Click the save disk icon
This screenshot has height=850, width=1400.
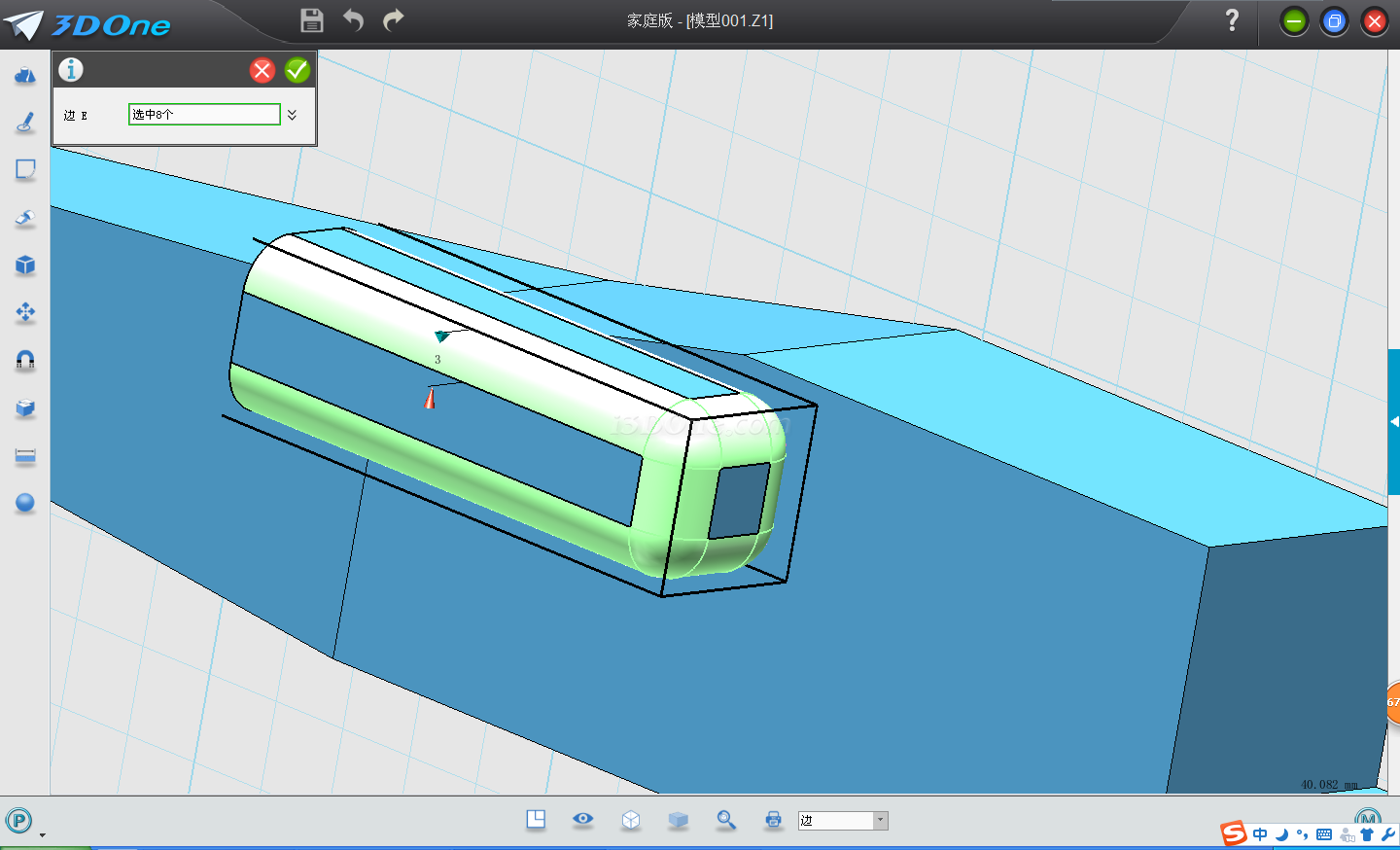coord(312,20)
